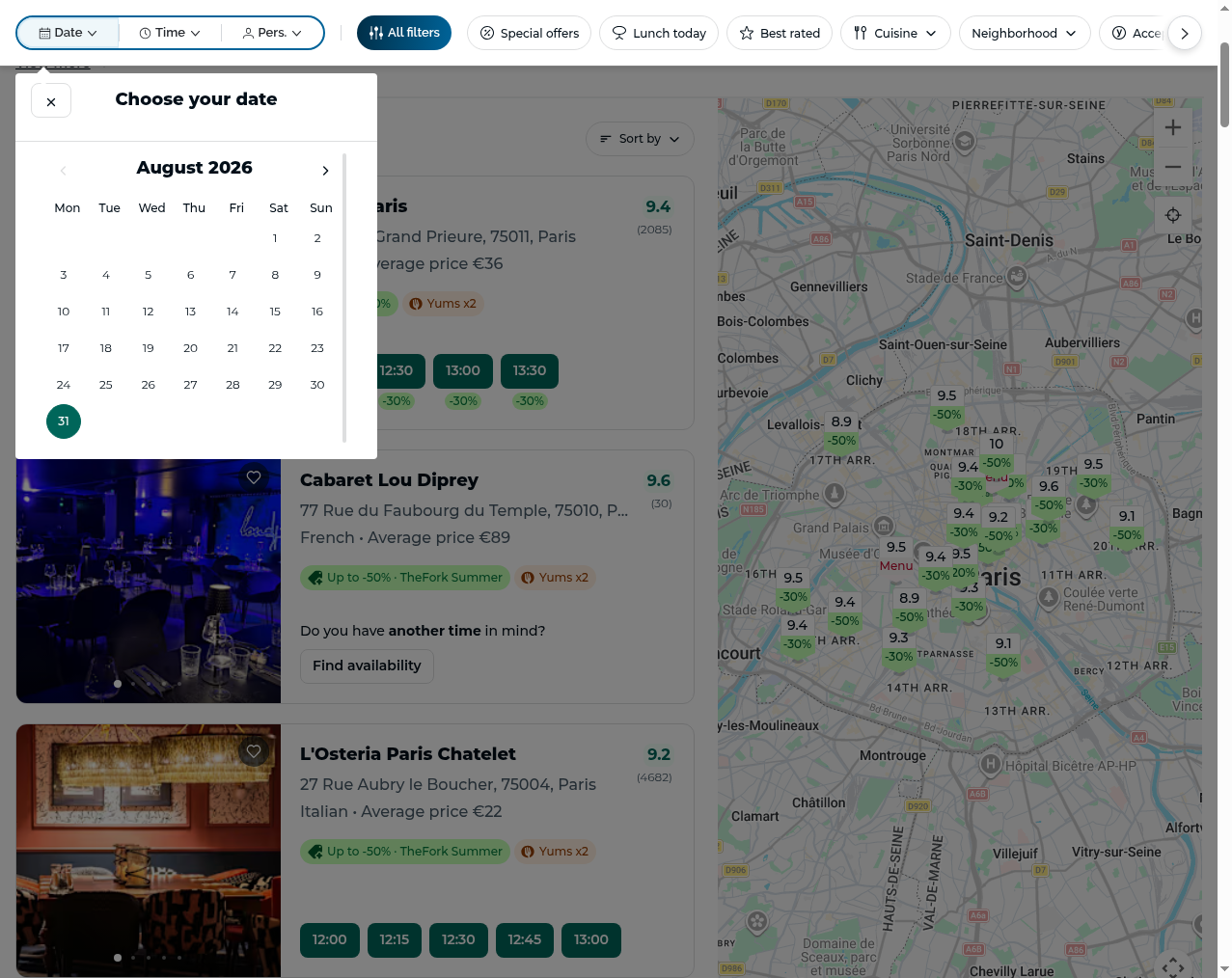The width and height of the screenshot is (1232, 978).
Task: Click Yums x2 badge on L'Osteria
Action: tap(555, 852)
